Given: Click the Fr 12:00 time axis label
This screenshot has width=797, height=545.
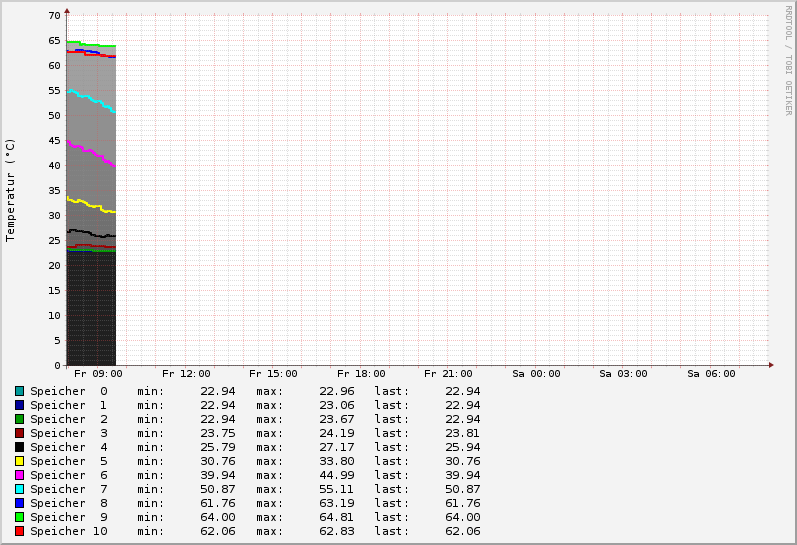Looking at the screenshot, I should (186, 374).
